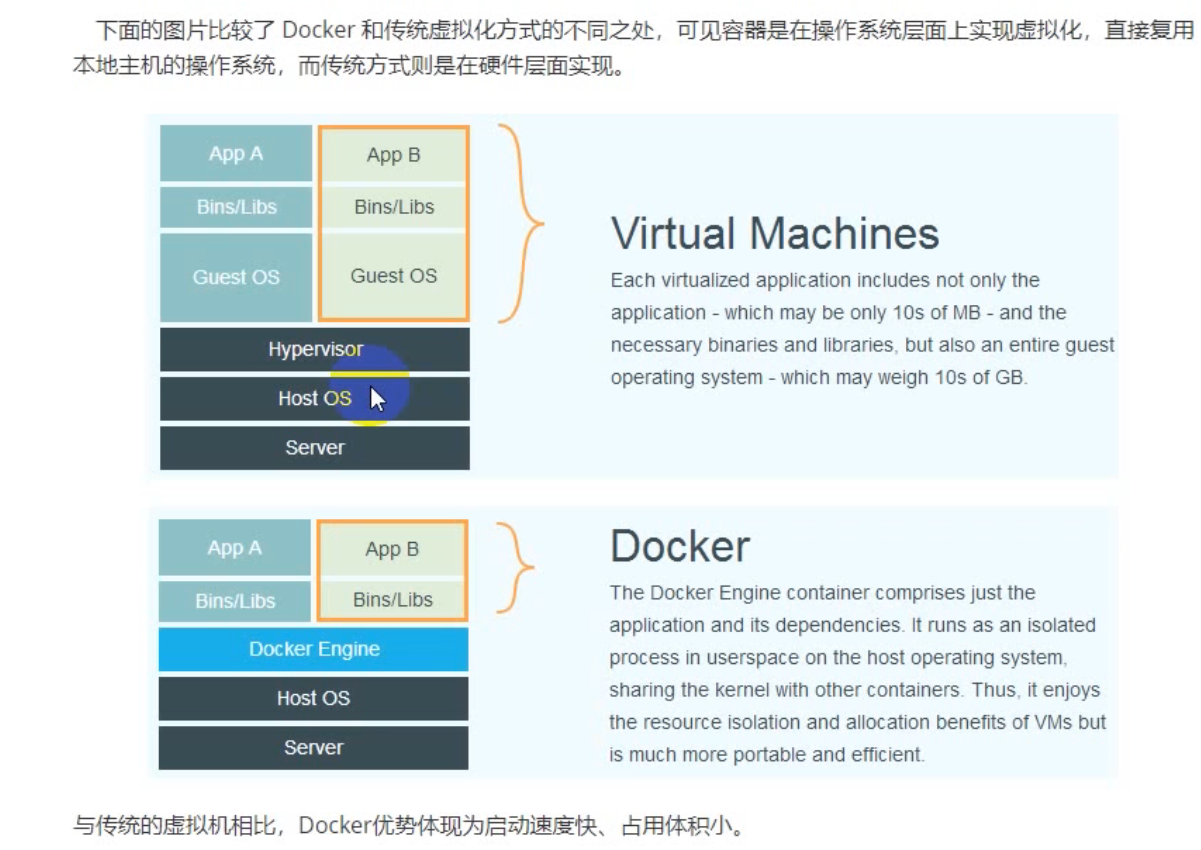Click the blue Guest OS block
This screenshot has width=1201, height=850.
tap(236, 277)
